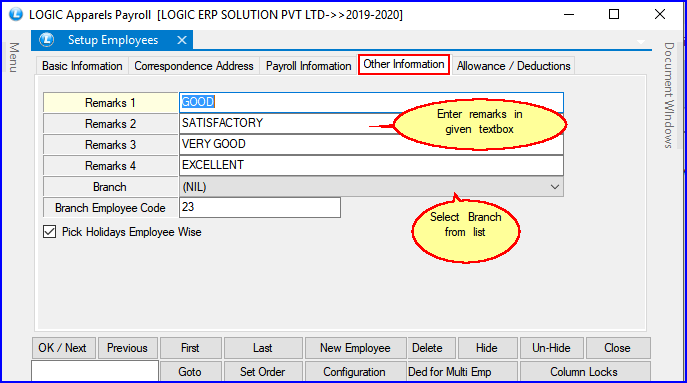Click the Remarks 4 field with EXCELLENT
The image size is (687, 383).
(x=371, y=165)
